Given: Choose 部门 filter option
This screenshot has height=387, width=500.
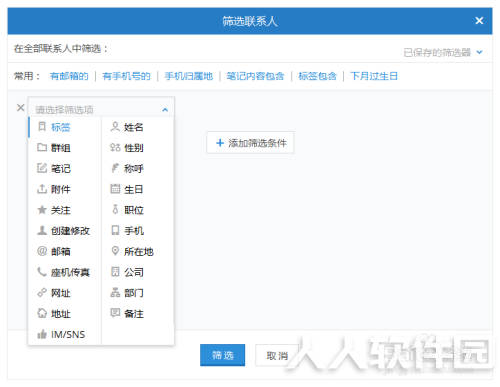Looking at the screenshot, I should click(138, 293).
